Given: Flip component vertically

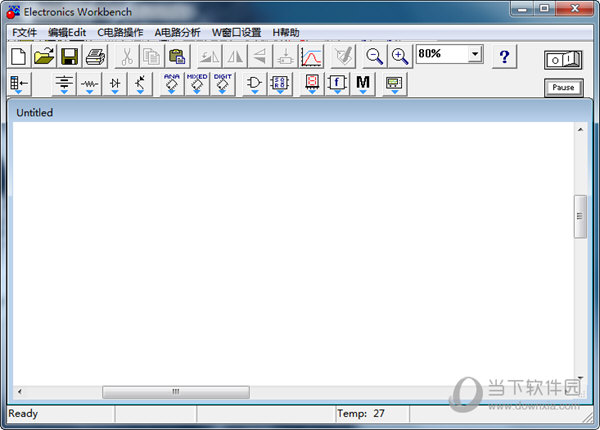Looking at the screenshot, I should [x=260, y=56].
